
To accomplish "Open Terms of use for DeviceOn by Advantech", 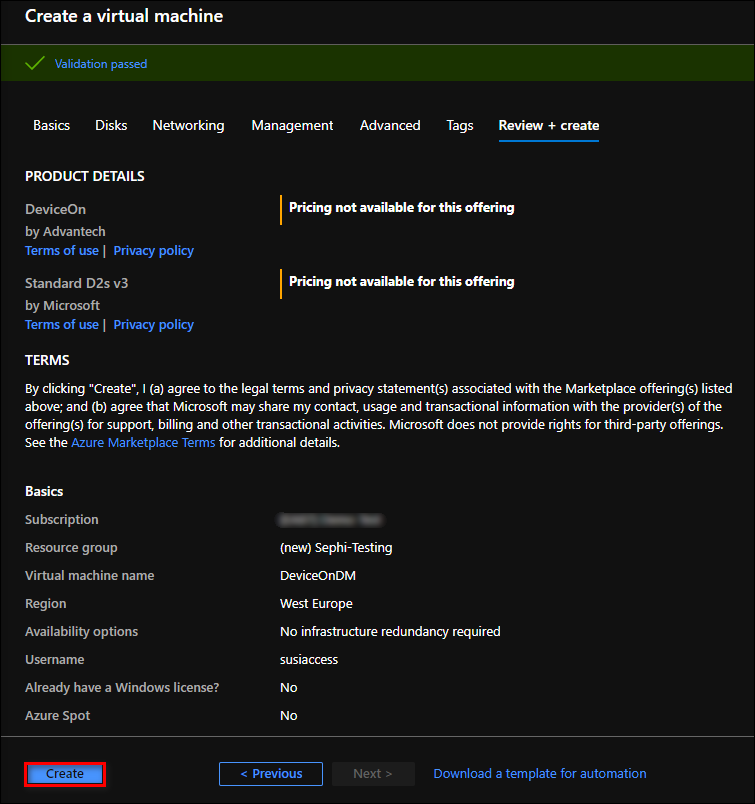I will point(62,251).
